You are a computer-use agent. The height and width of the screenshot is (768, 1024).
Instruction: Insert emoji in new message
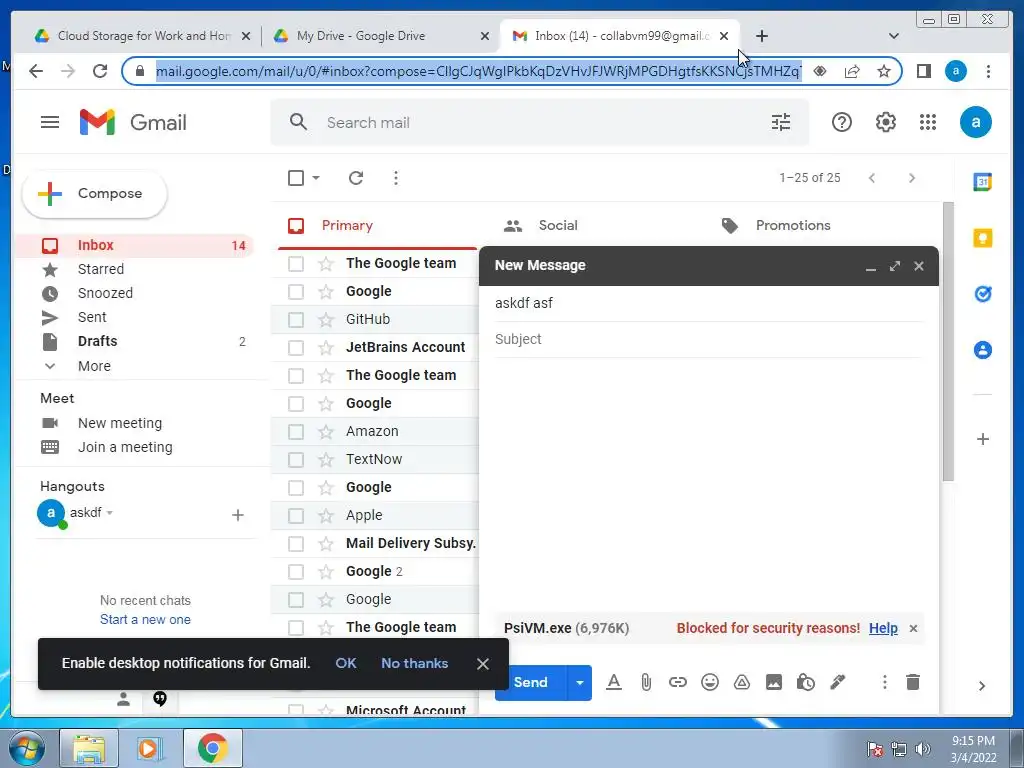pos(709,682)
